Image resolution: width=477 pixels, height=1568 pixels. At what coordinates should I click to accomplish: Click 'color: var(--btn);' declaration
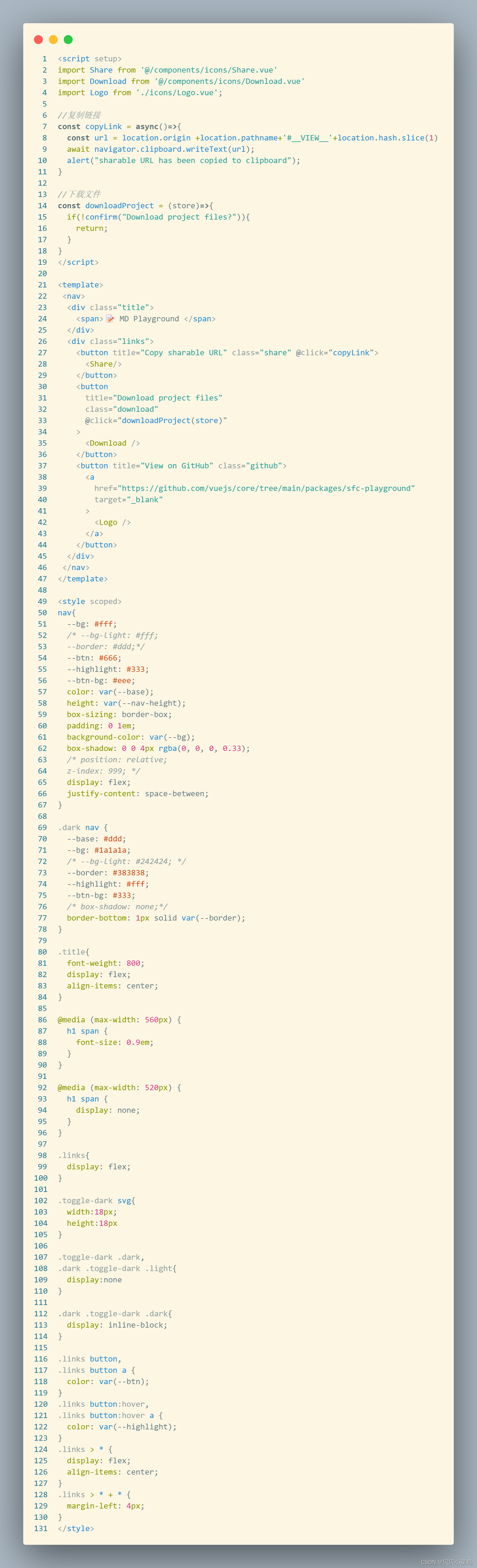tap(108, 1382)
